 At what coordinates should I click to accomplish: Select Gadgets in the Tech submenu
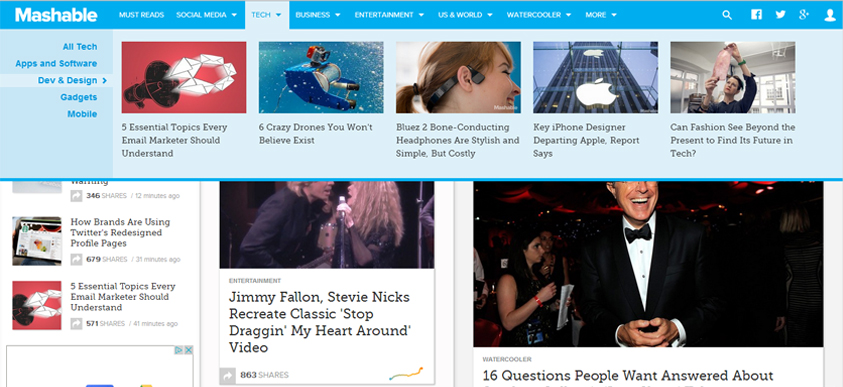point(78,97)
